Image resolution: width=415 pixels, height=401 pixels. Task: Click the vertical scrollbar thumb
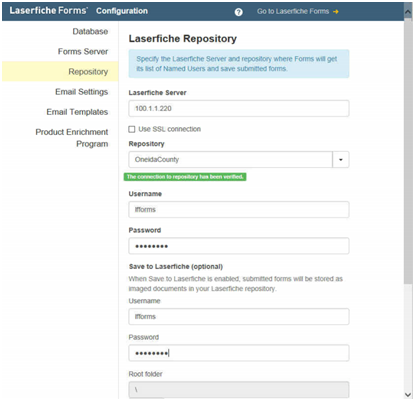coord(408,150)
